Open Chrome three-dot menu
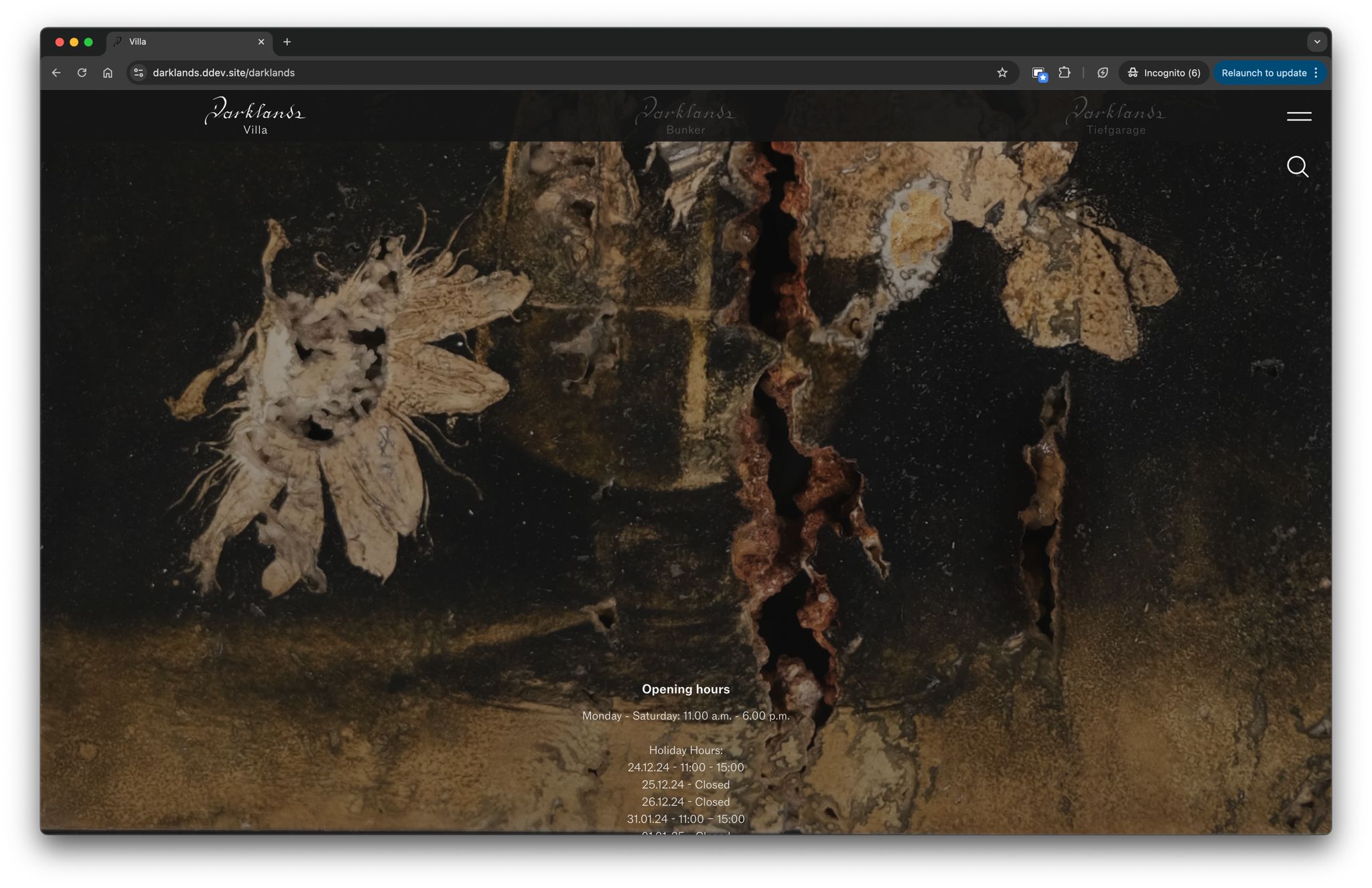The width and height of the screenshot is (1372, 888). (x=1316, y=73)
